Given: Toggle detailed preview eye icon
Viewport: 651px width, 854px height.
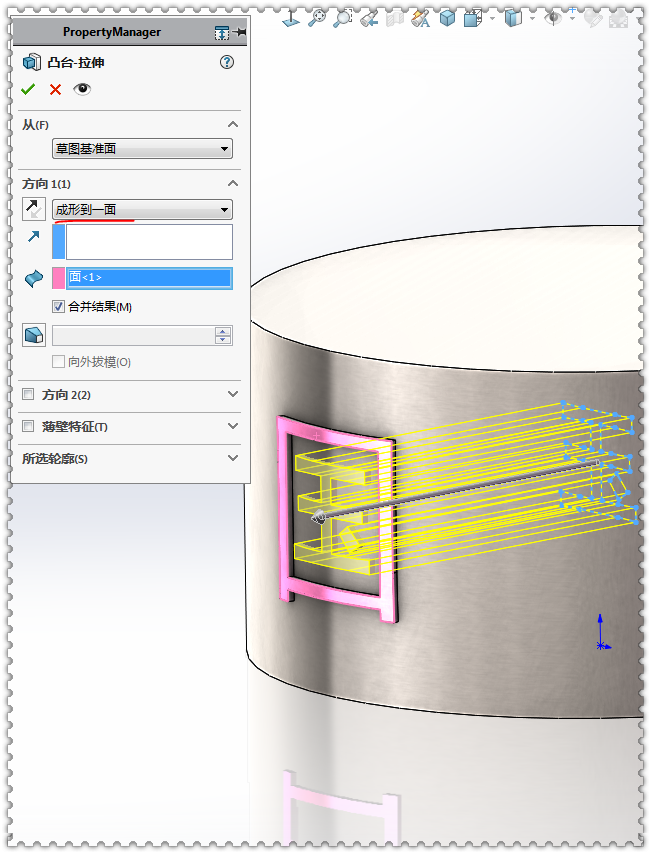Looking at the screenshot, I should [82, 89].
